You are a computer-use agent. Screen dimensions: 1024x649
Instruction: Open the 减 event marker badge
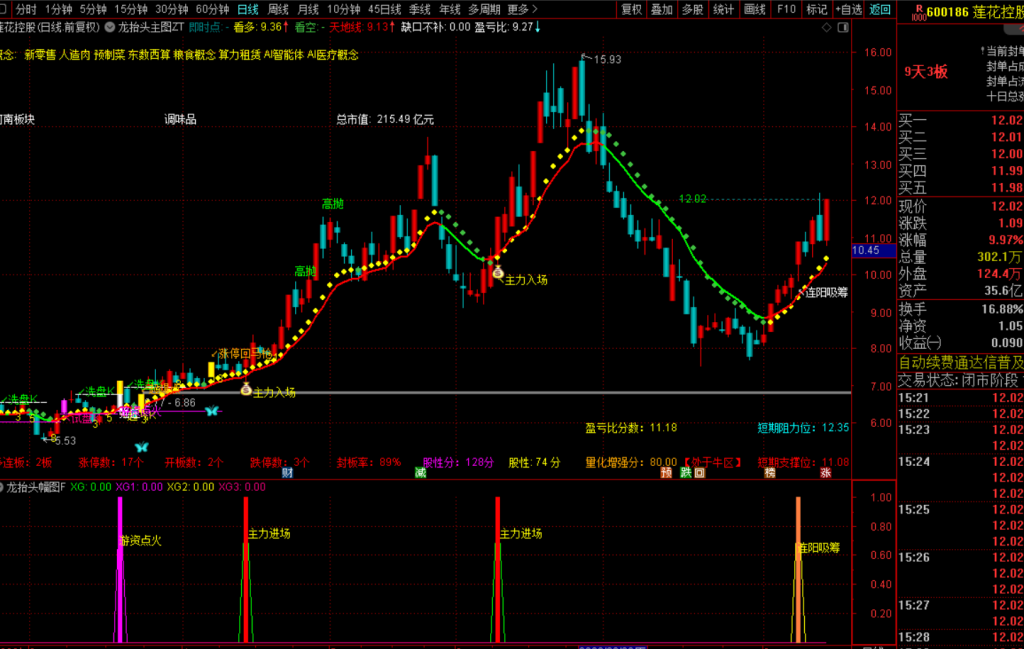421,473
